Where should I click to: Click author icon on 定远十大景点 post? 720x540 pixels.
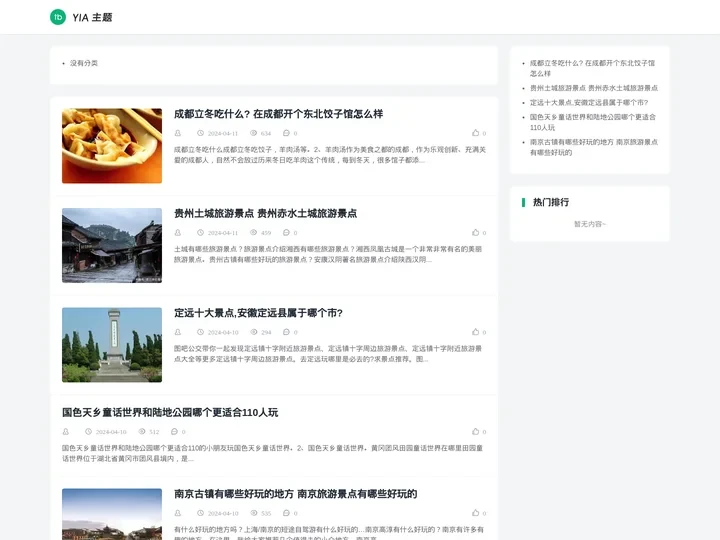click(x=178, y=332)
